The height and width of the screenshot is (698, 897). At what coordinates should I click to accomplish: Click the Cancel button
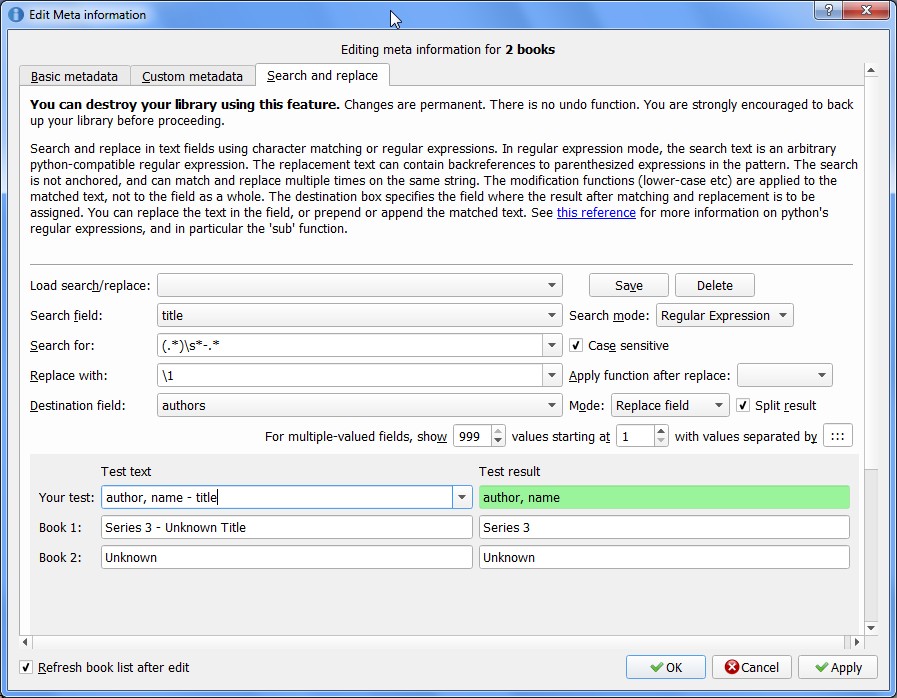click(x=752, y=667)
